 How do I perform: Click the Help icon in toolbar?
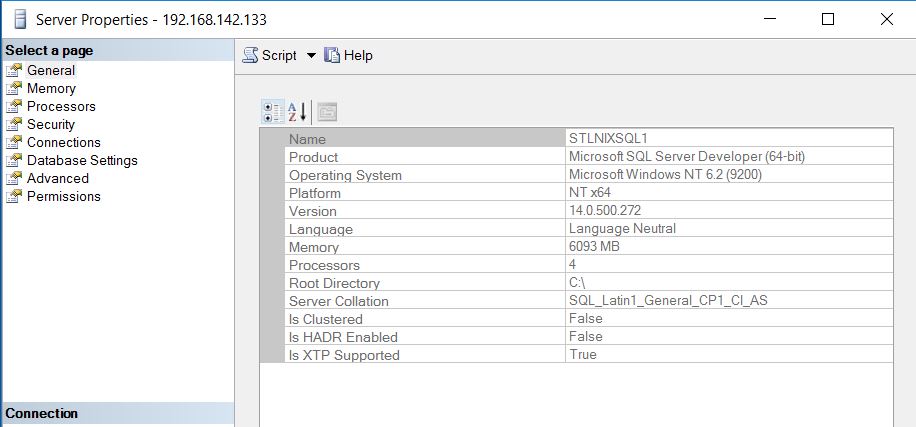(332, 55)
